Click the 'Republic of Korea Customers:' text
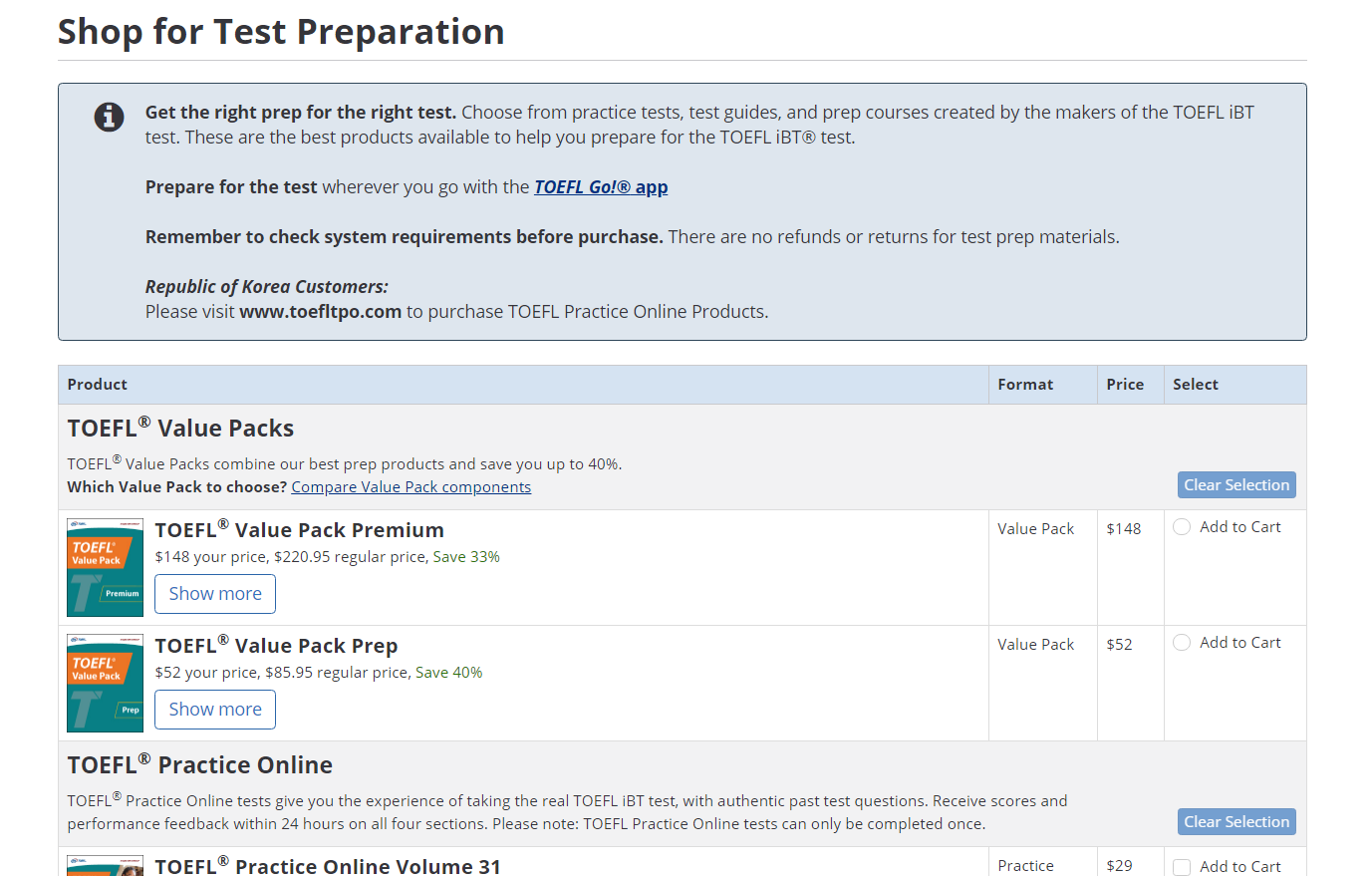 [267, 287]
